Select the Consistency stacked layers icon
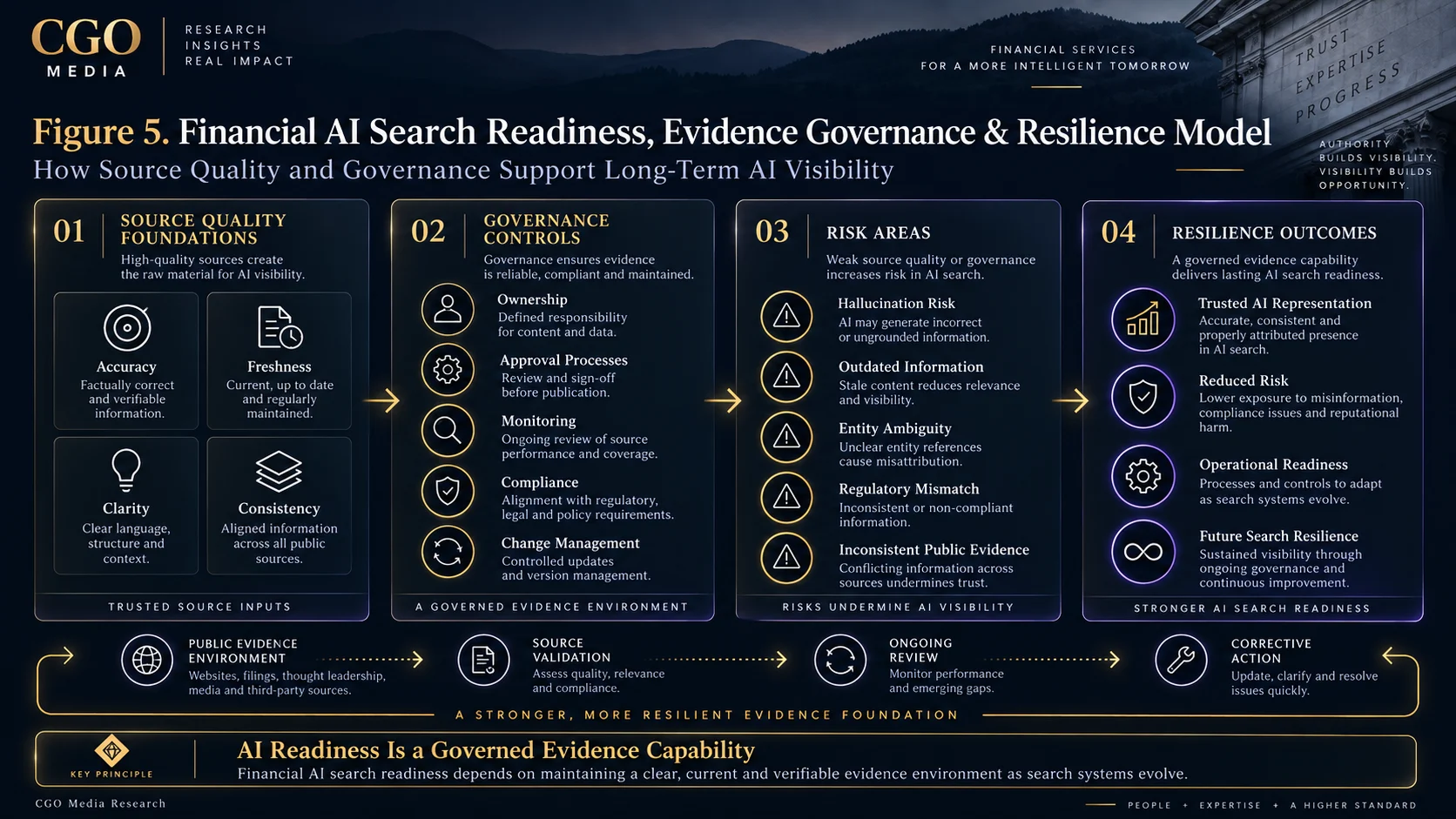The image size is (1456, 819). tap(279, 471)
